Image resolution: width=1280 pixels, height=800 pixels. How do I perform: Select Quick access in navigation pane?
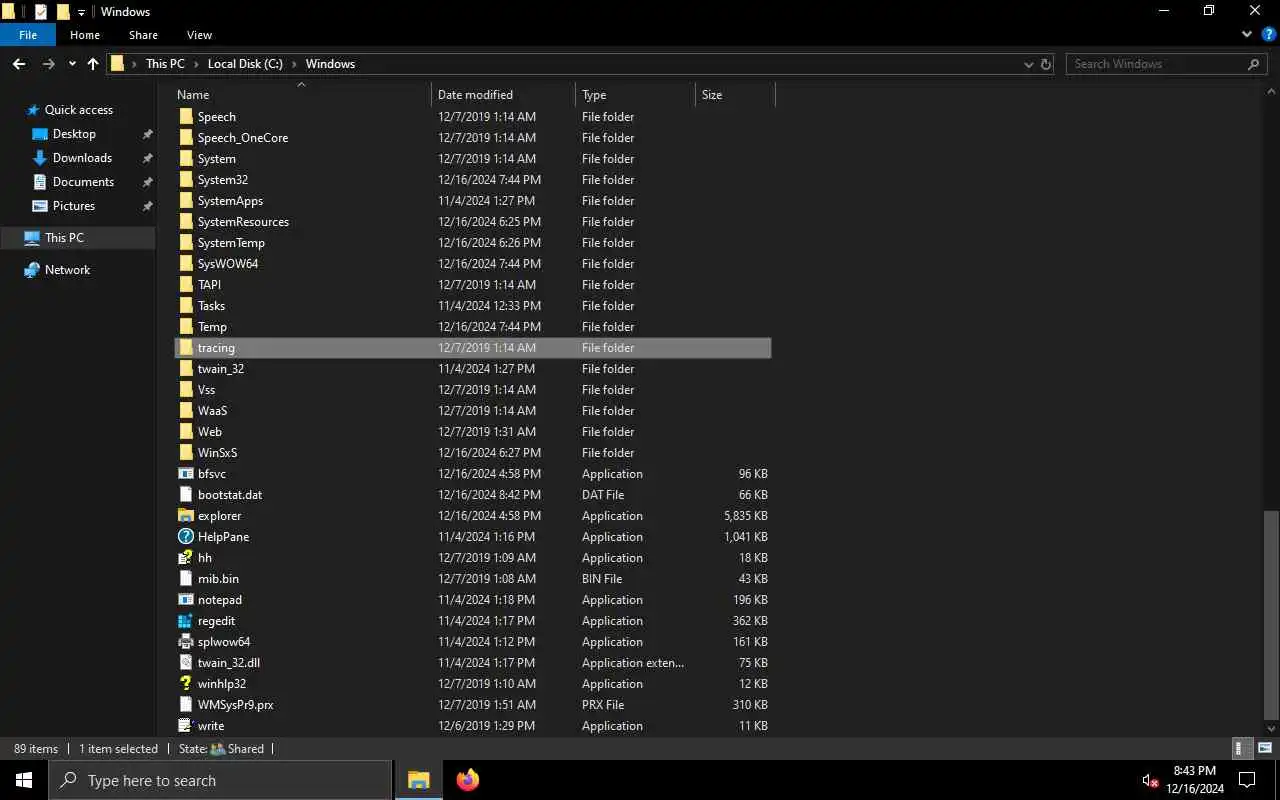click(x=78, y=110)
